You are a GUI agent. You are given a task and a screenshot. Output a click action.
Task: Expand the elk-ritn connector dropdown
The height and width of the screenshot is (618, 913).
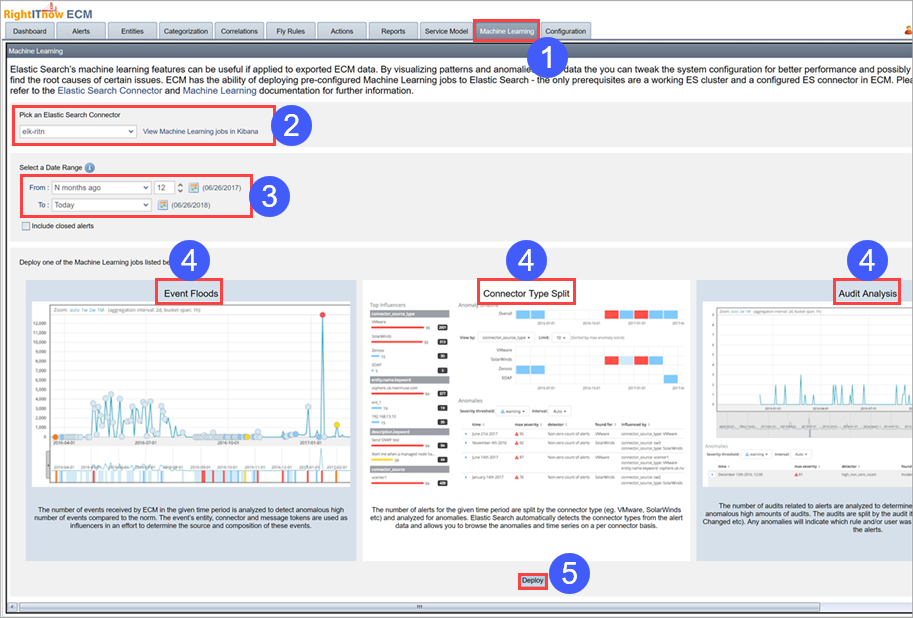(78, 132)
